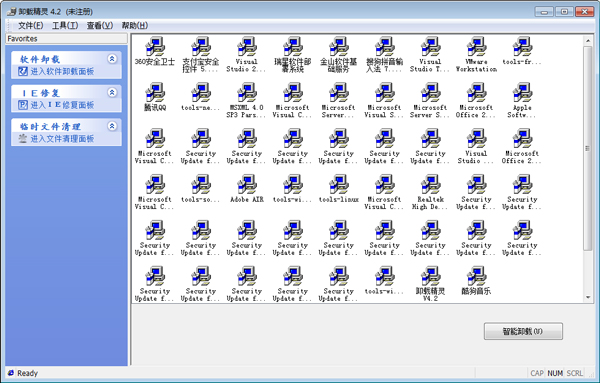Click the app icon in title bar
Image resolution: width=600 pixels, height=383 pixels.
[12, 12]
